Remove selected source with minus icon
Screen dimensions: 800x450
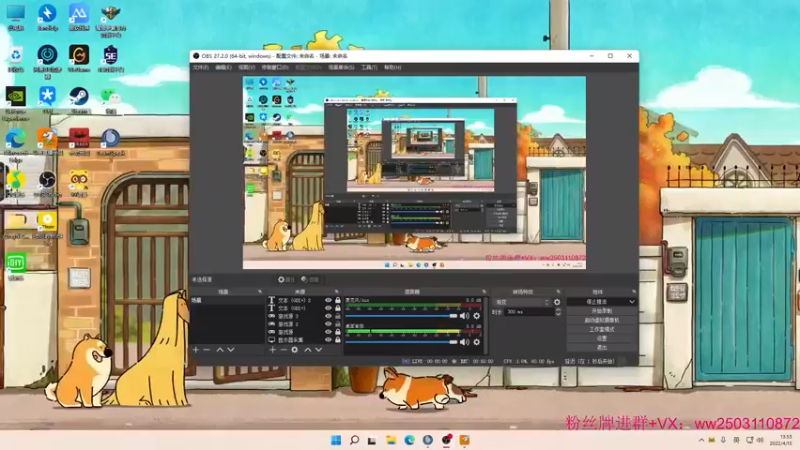point(283,350)
